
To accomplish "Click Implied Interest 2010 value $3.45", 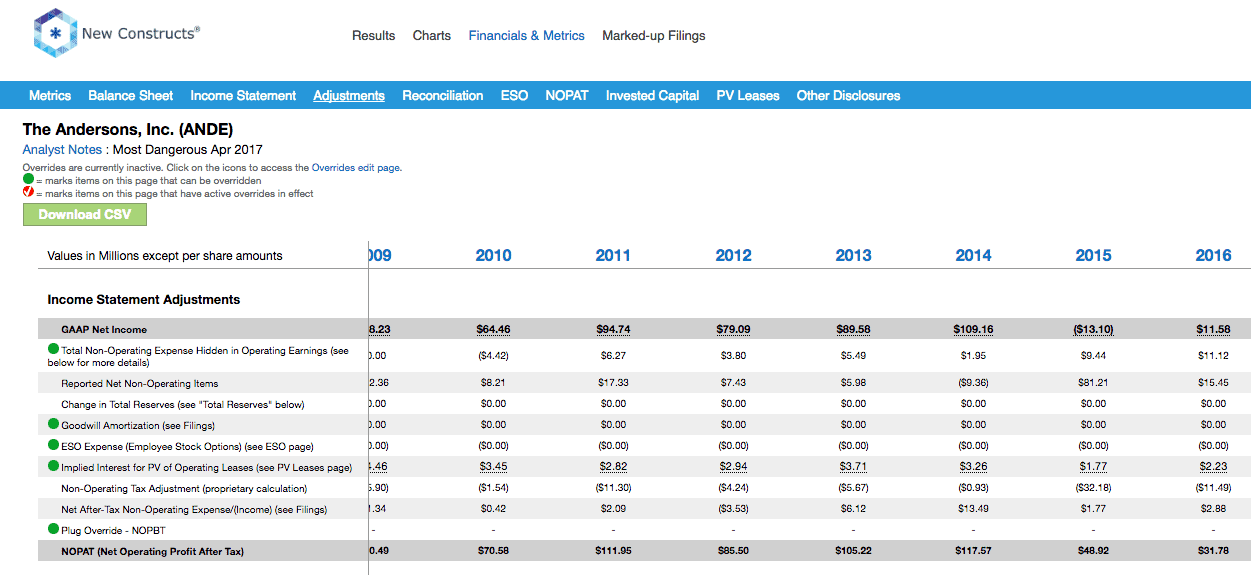I will click(493, 466).
